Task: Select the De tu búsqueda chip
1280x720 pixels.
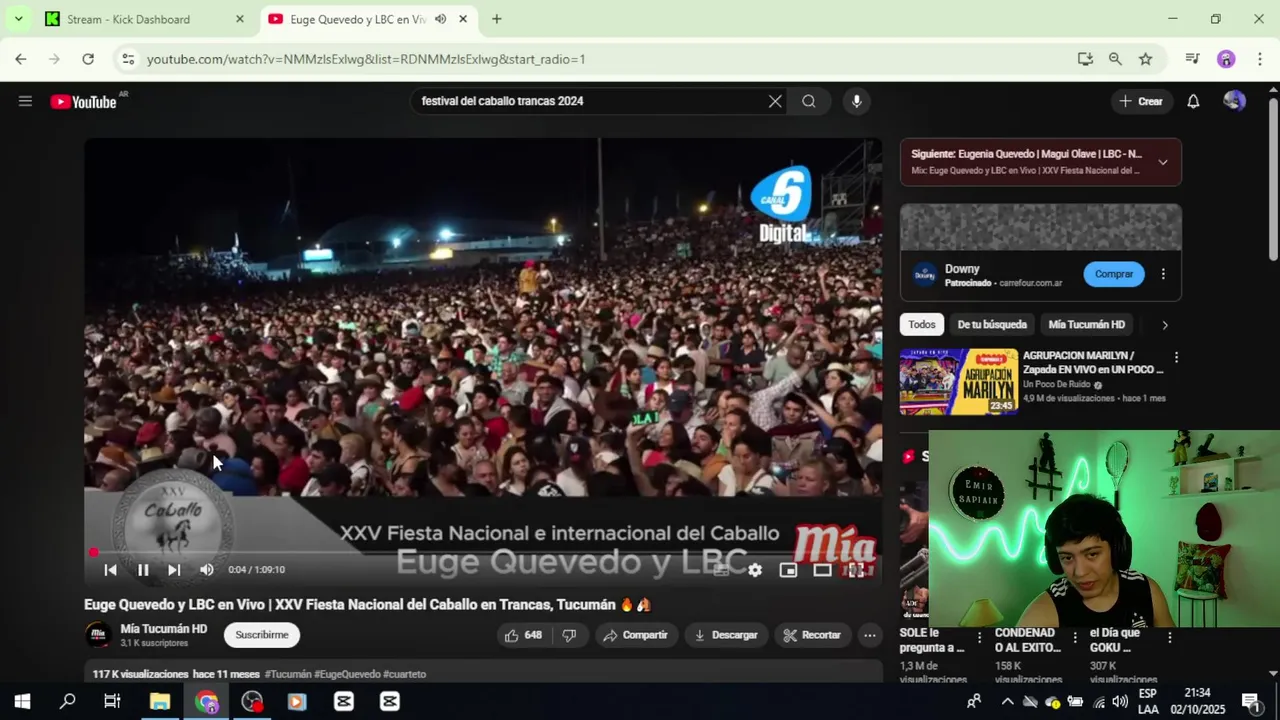Action: pos(992,324)
